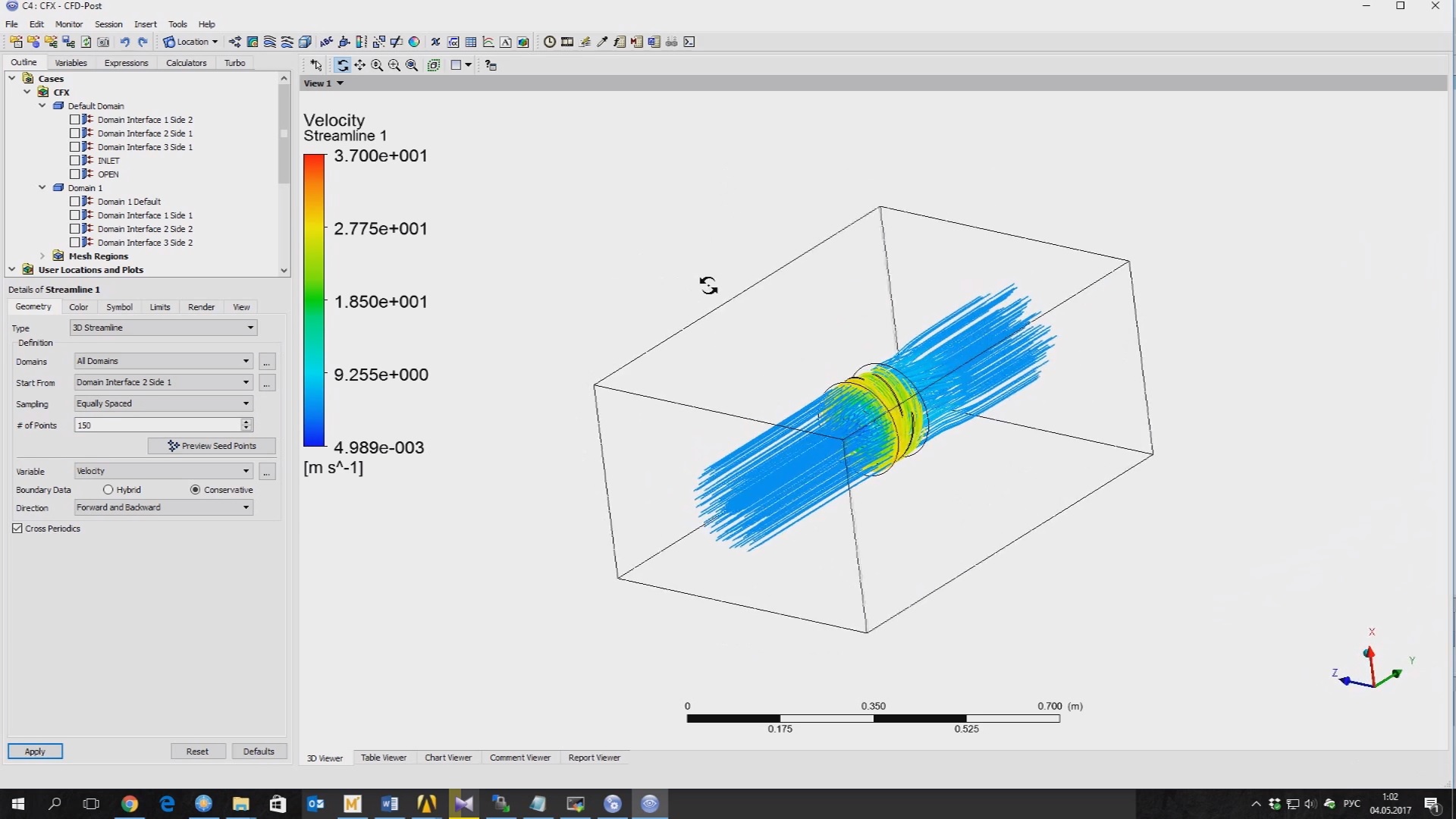Open the Type 3D Streamline dropdown
Screen dimensions: 1456x819
coord(164,328)
